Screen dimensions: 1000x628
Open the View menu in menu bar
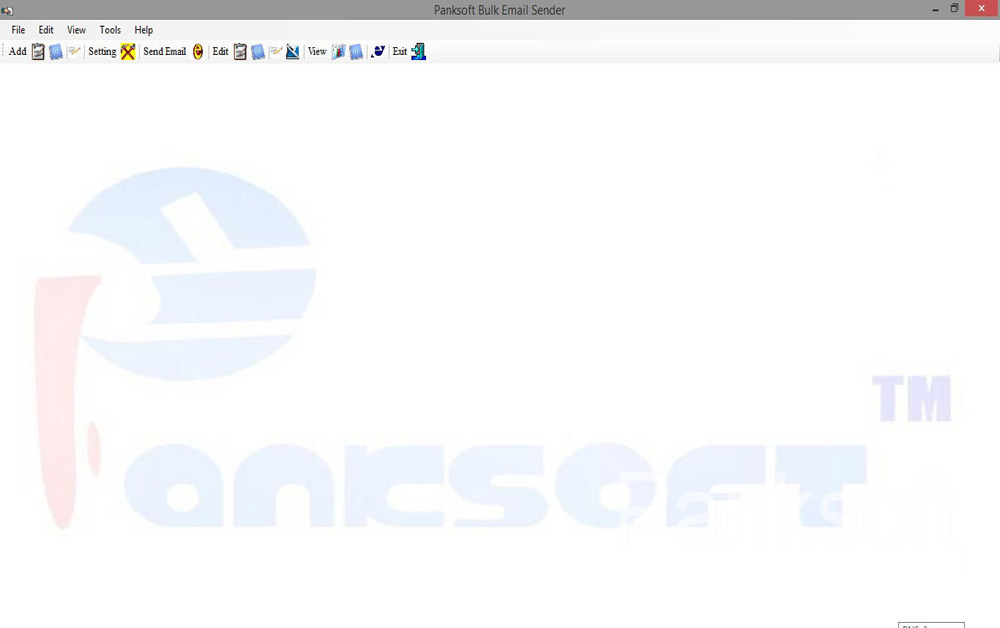pos(76,30)
